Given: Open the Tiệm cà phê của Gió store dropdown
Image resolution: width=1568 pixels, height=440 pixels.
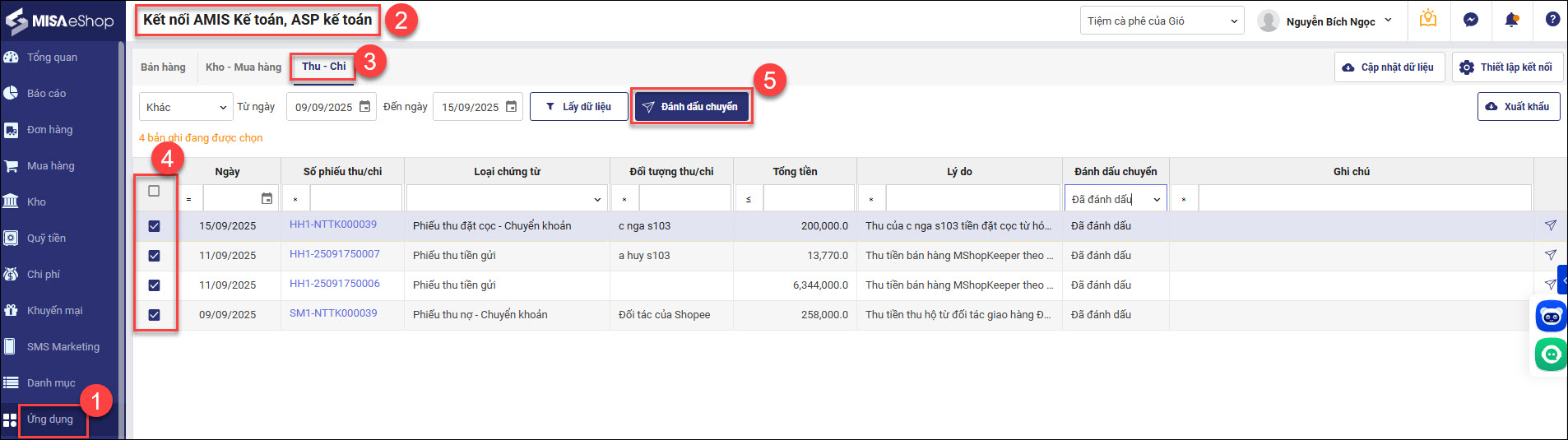Looking at the screenshot, I should 1162,21.
